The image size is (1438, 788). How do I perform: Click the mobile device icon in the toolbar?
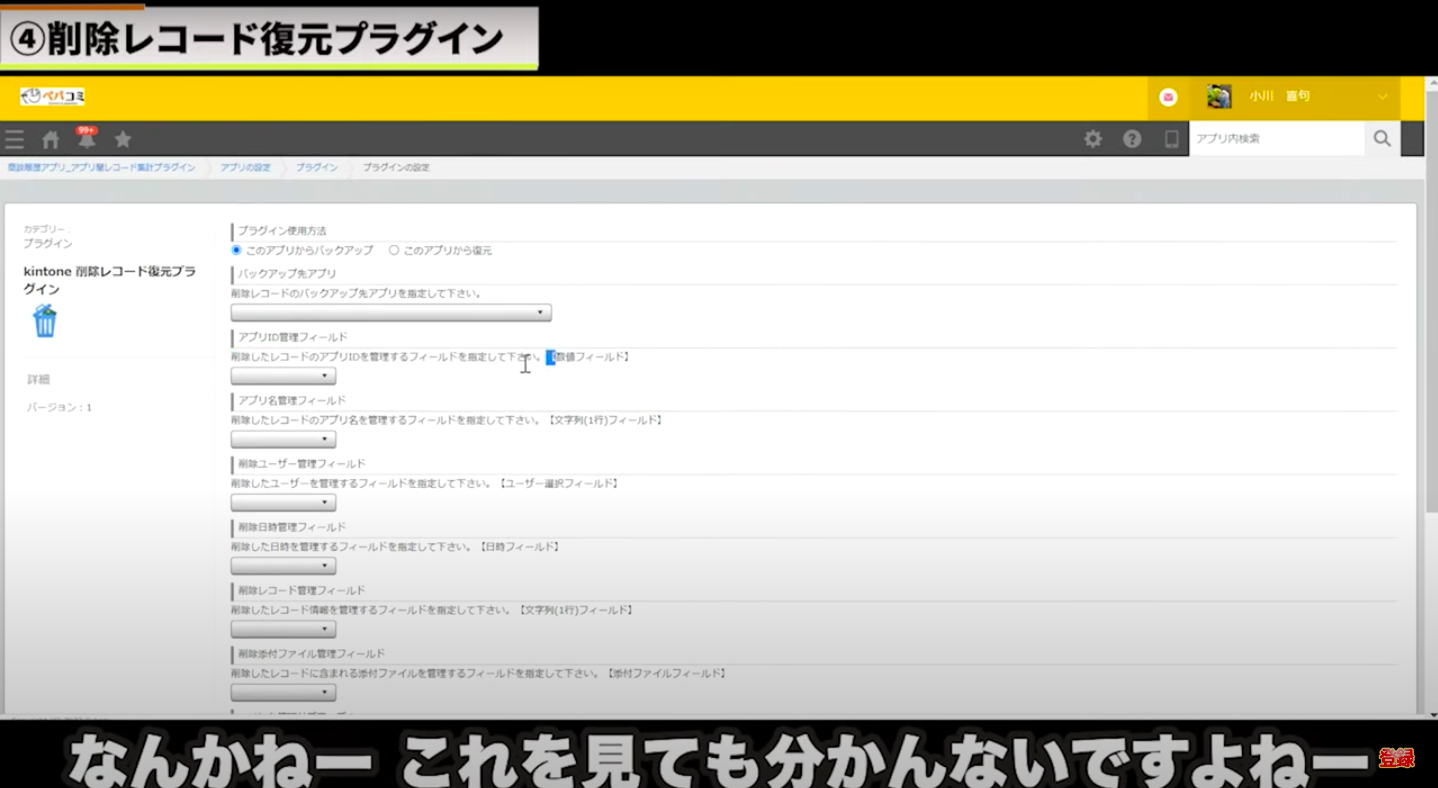click(1171, 139)
